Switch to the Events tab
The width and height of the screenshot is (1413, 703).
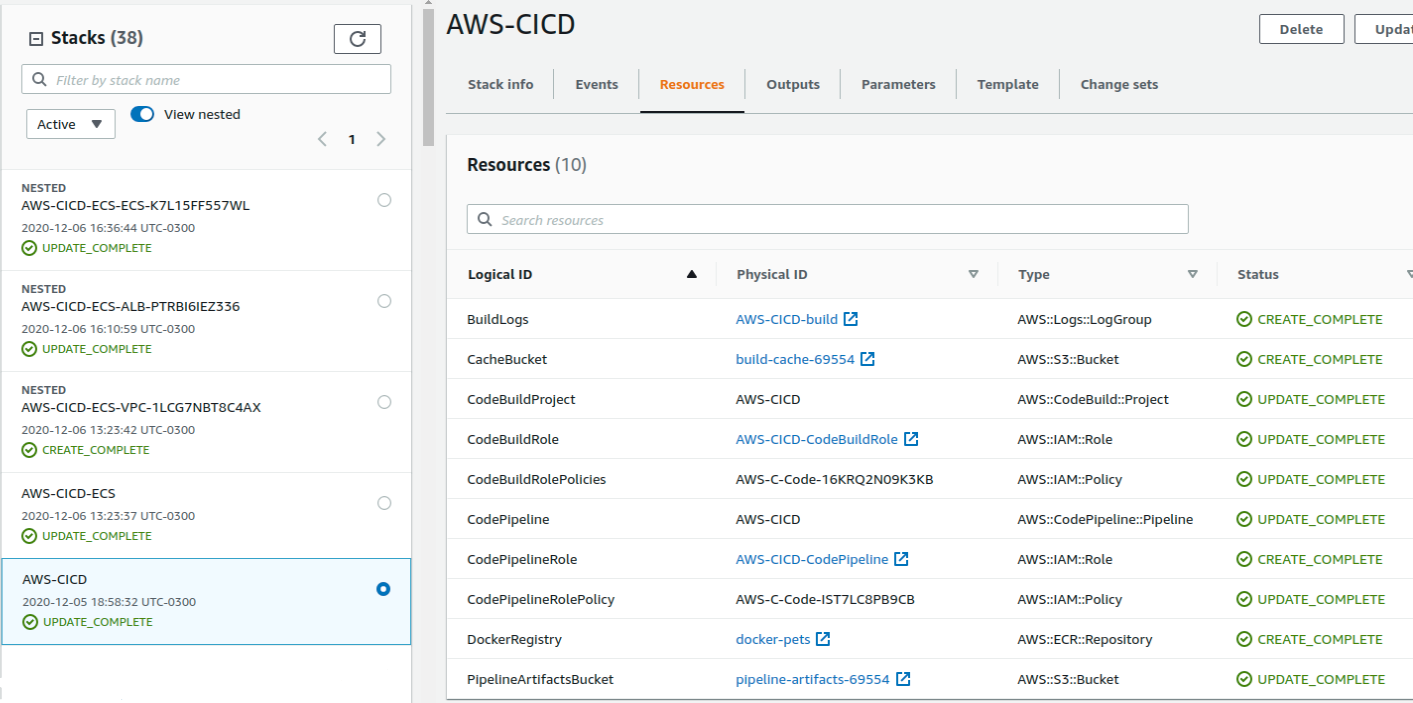(x=597, y=84)
